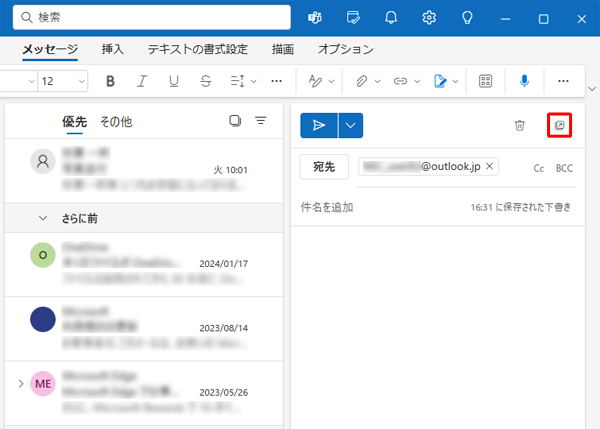The height and width of the screenshot is (429, 600).
Task: Start dictation with microphone icon
Action: [524, 81]
